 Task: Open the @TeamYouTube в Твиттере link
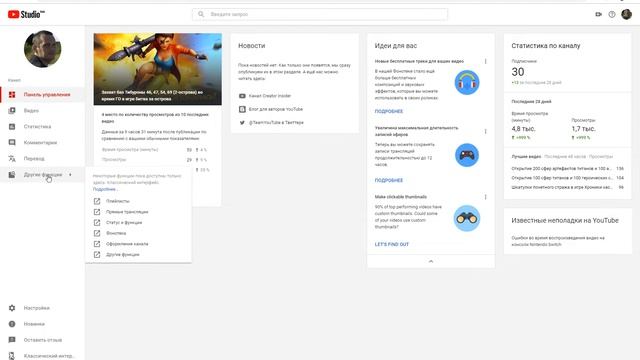click(276, 122)
